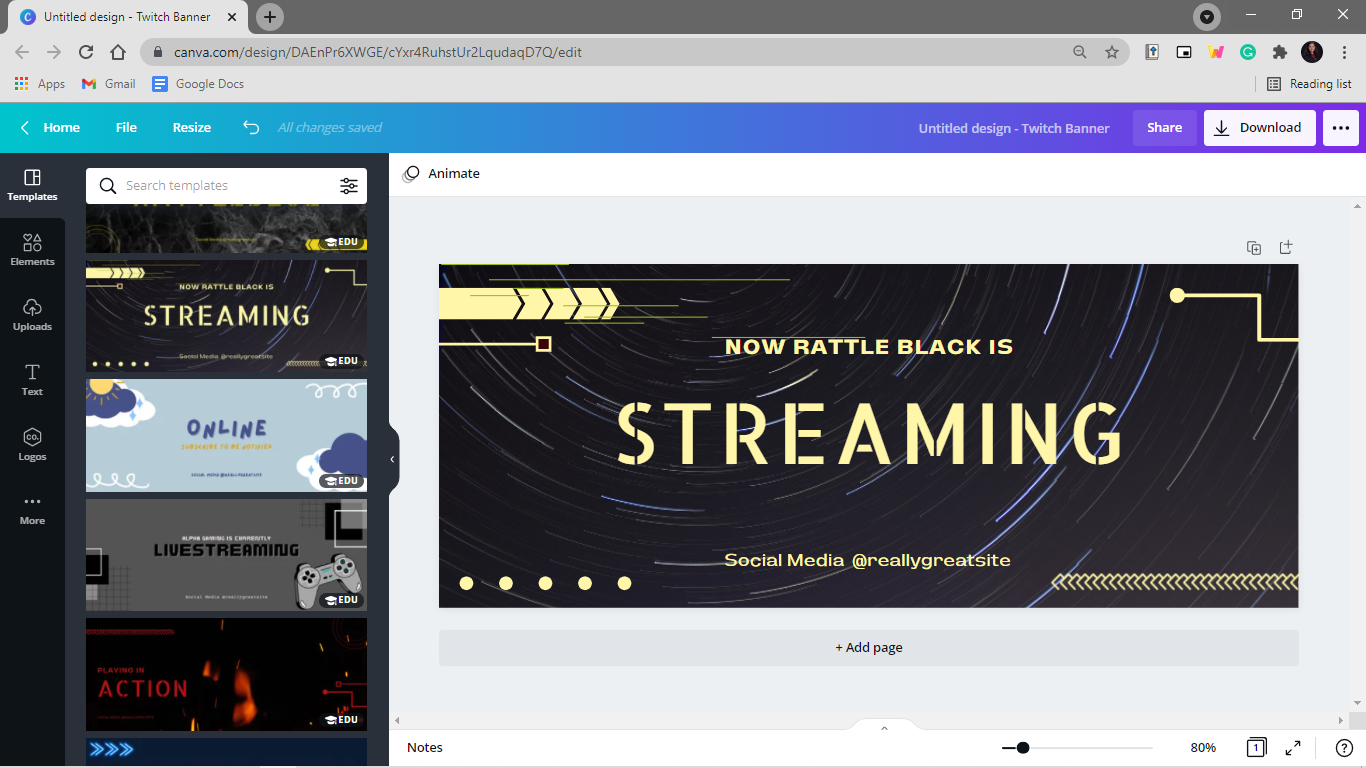Adjust the zoom level slider
Viewport: 1366px width, 768px height.
click(x=1022, y=747)
